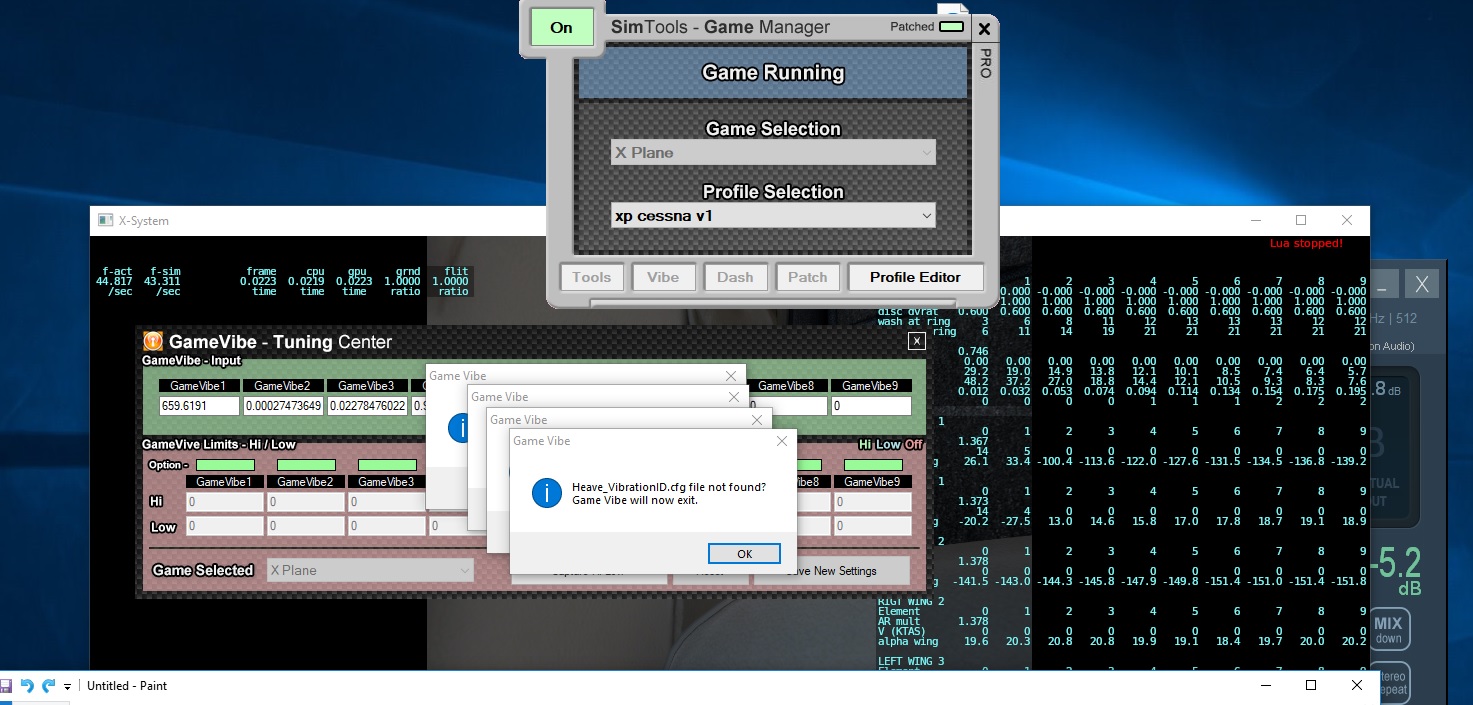The image size is (1473, 705).
Task: Click the Hi limit field under GameVibe1
Action: (225, 501)
